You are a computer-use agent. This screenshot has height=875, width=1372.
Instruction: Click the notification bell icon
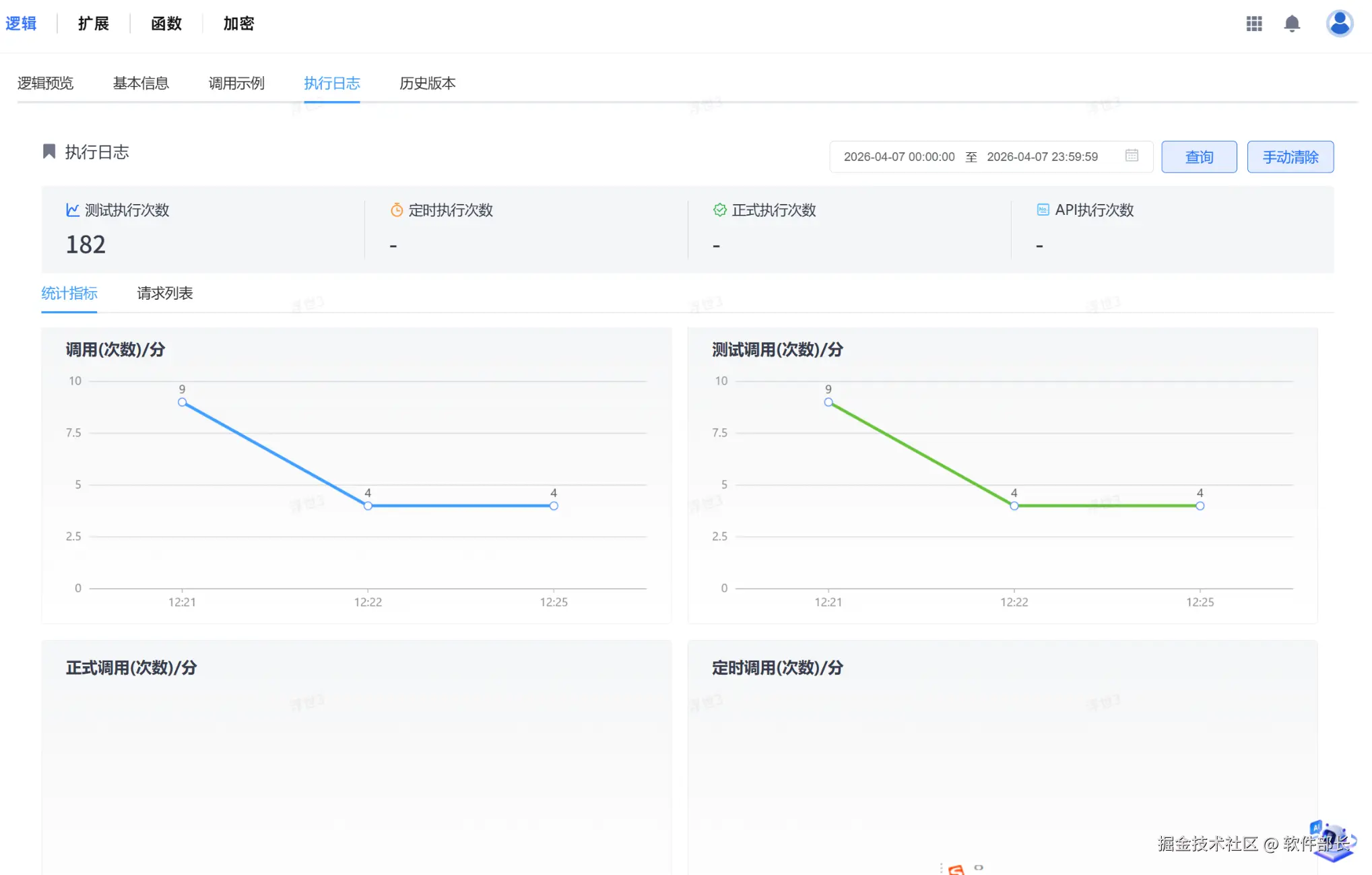pos(1291,24)
